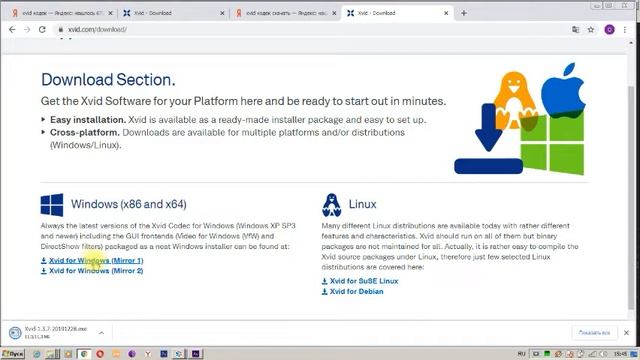Open the purple round taskbar icon
Image resolution: width=640 pixels, height=360 pixels.
(x=132, y=353)
